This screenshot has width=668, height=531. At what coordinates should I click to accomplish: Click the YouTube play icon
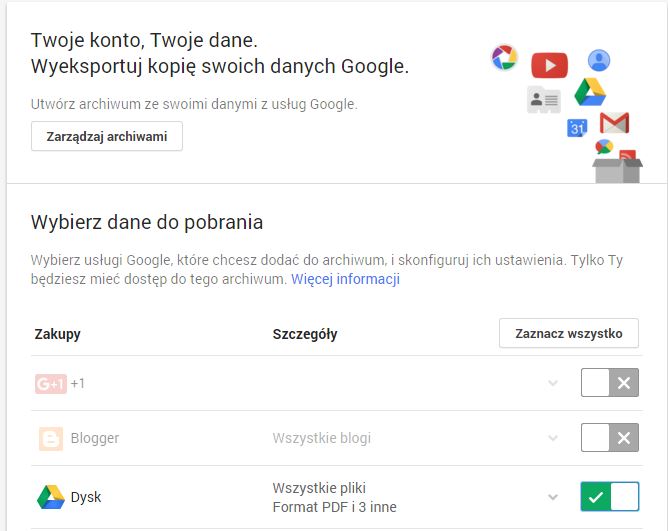pos(549,65)
